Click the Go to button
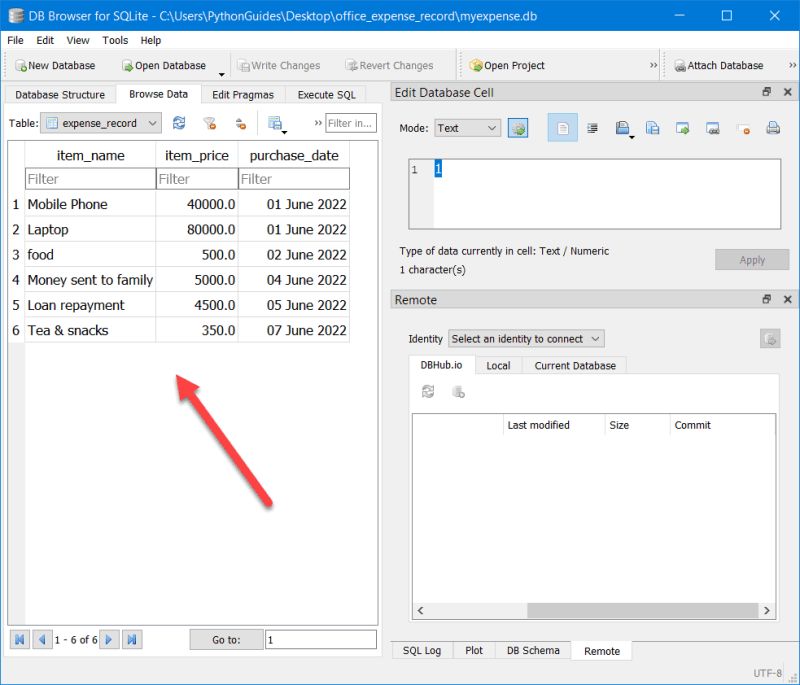The image size is (800, 685). coord(226,640)
